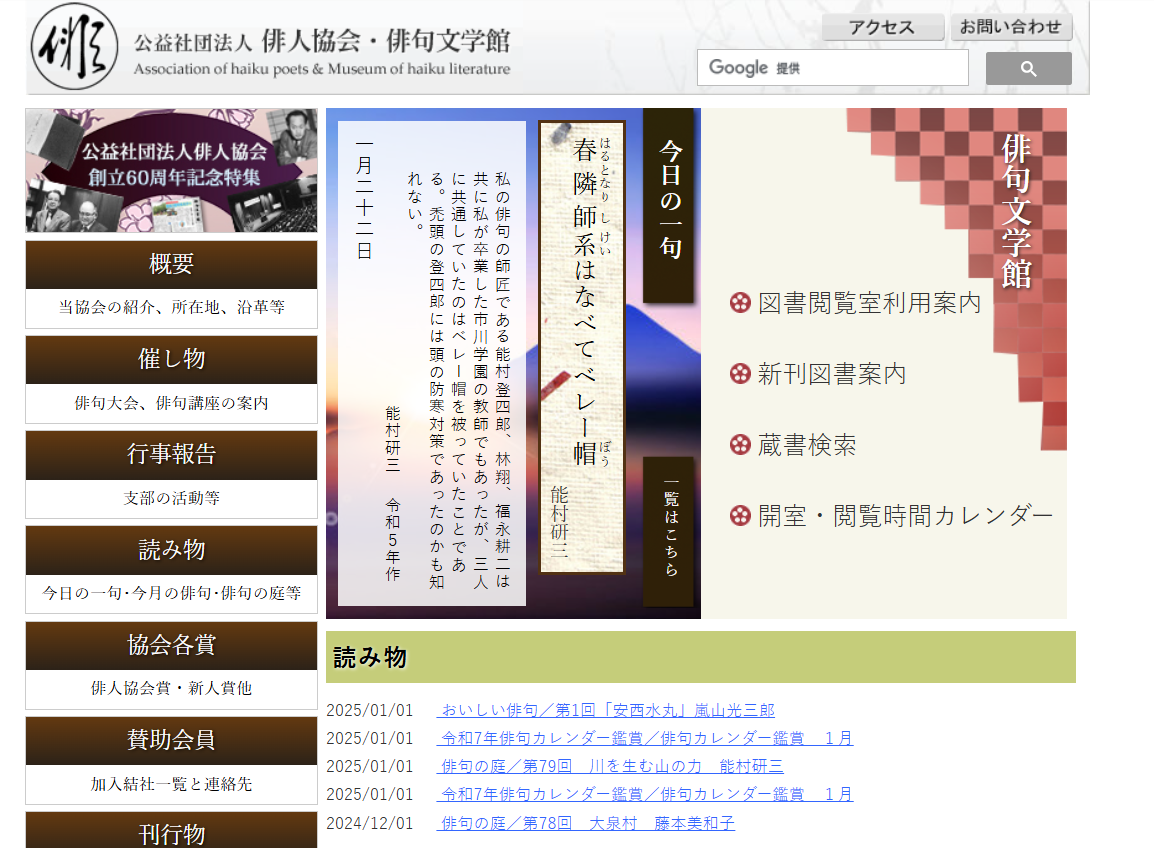Open the 賛助会員 menu section
Image resolution: width=1154 pixels, height=848 pixels.
coord(171,741)
